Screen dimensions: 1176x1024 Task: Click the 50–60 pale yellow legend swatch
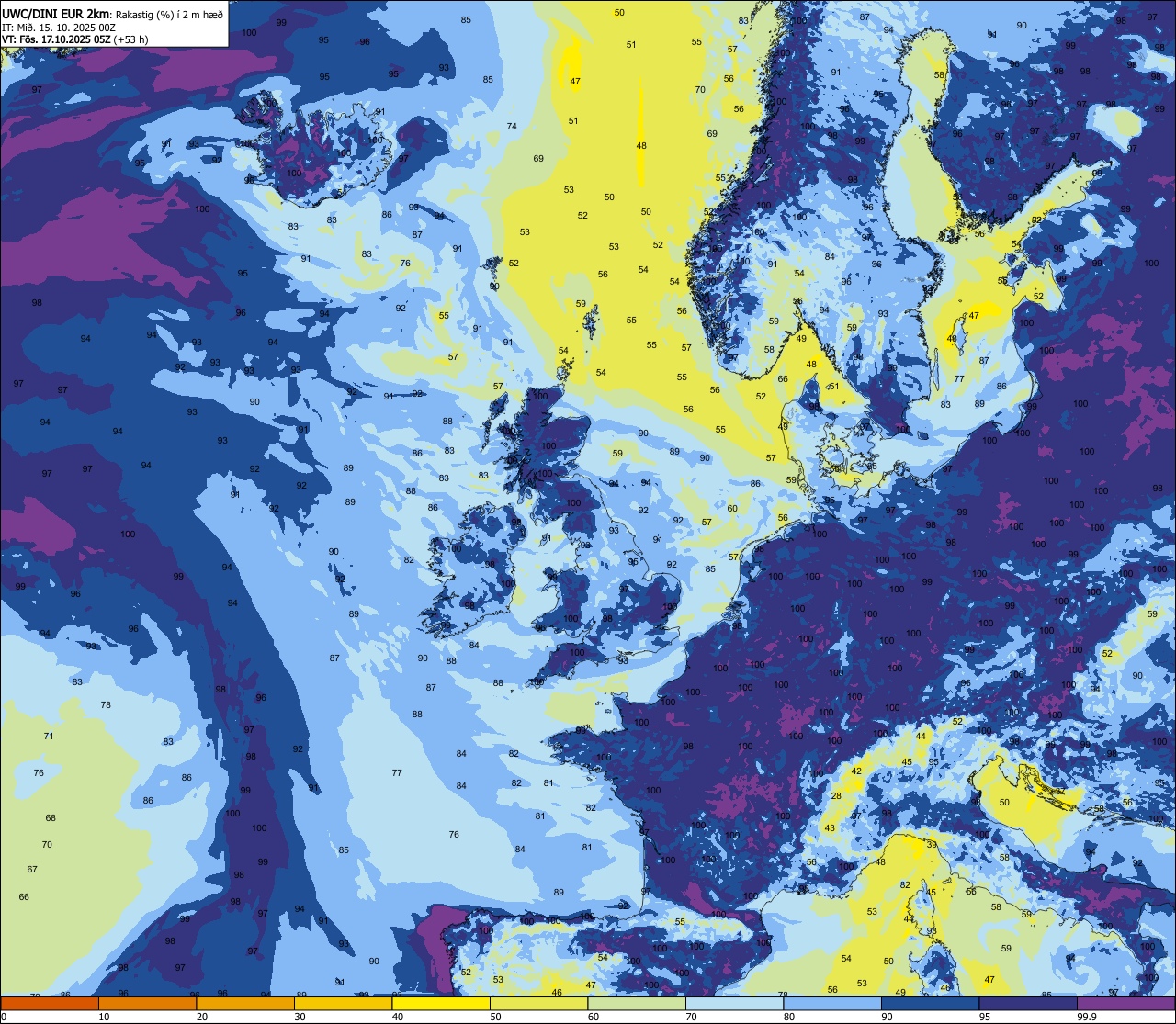tap(538, 1004)
